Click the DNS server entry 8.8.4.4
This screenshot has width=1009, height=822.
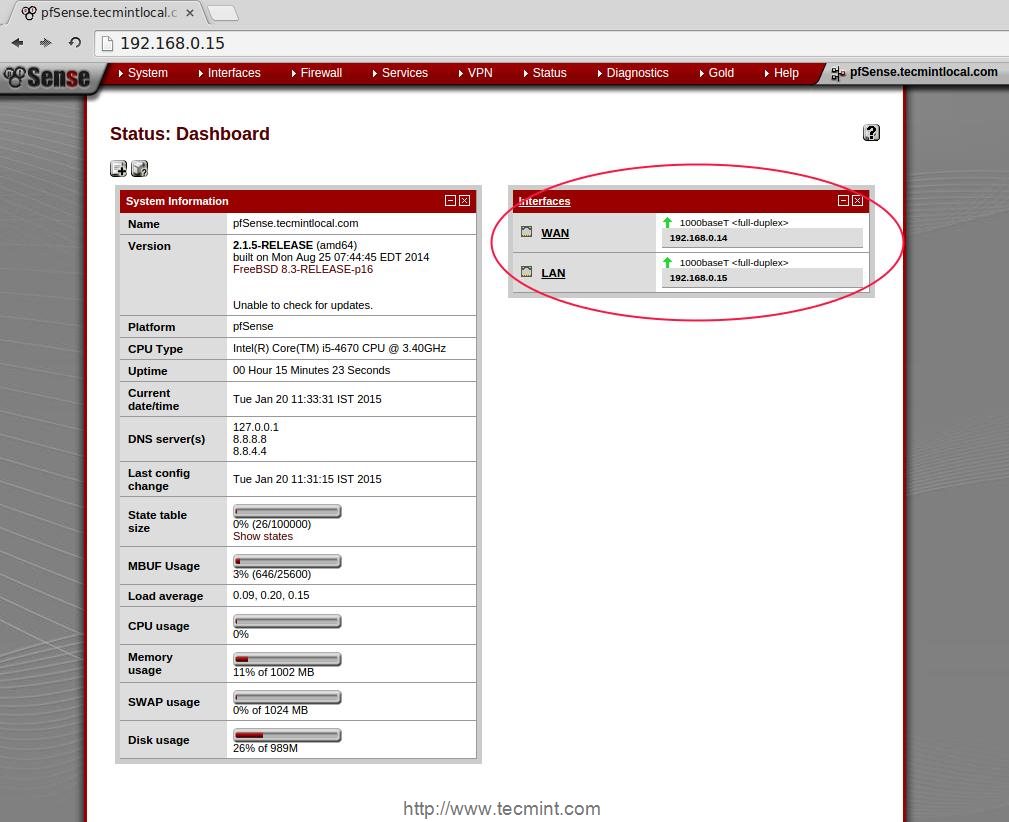(x=250, y=451)
